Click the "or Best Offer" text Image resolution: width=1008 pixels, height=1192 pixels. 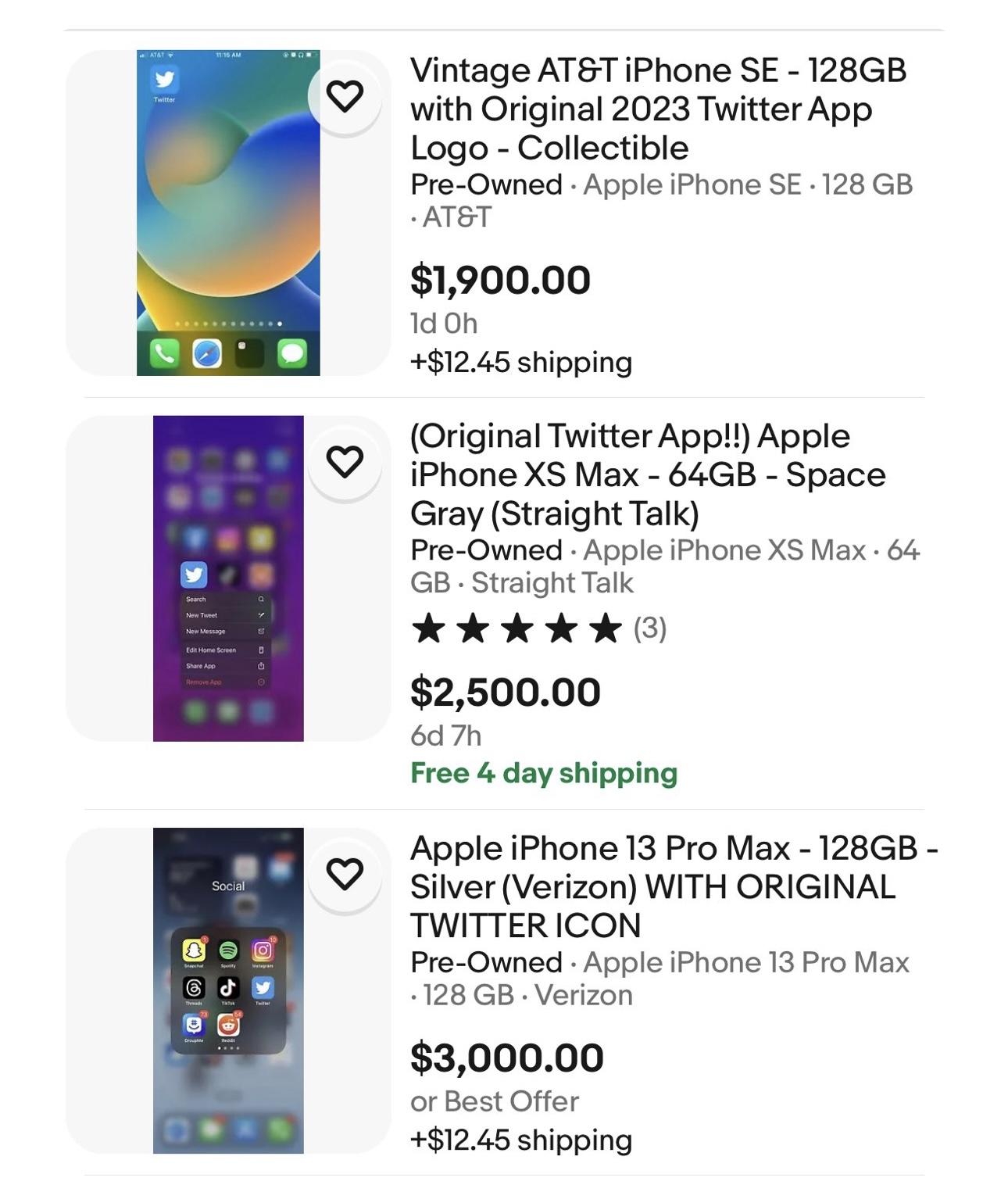[494, 1101]
